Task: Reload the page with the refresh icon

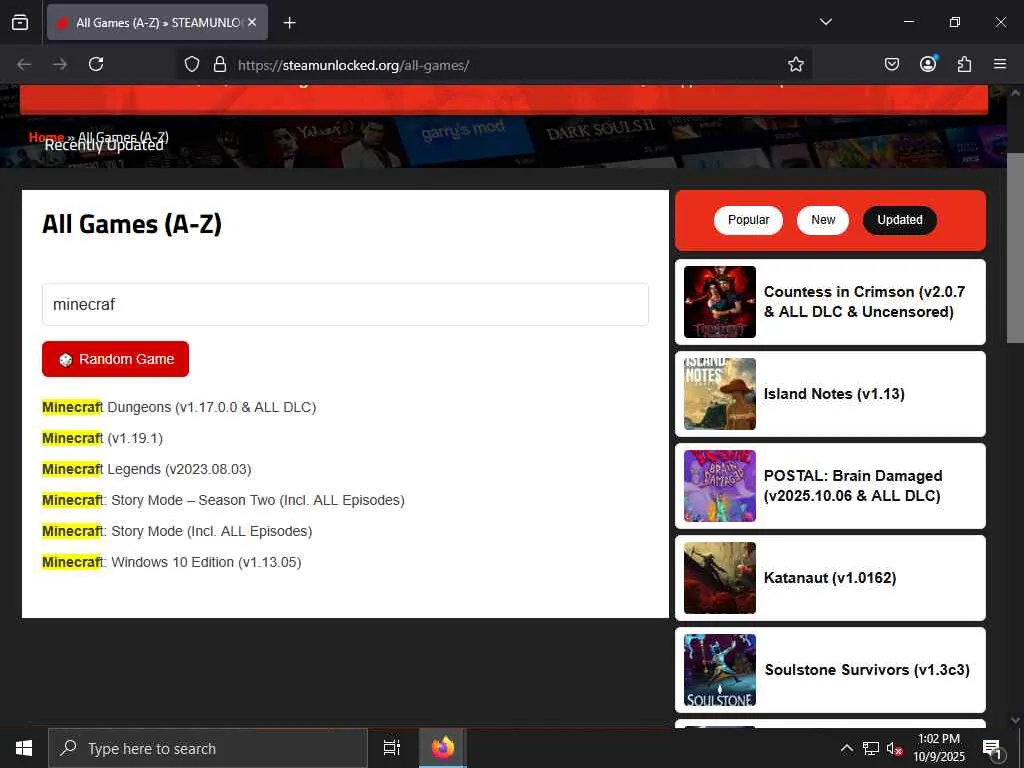Action: point(96,64)
